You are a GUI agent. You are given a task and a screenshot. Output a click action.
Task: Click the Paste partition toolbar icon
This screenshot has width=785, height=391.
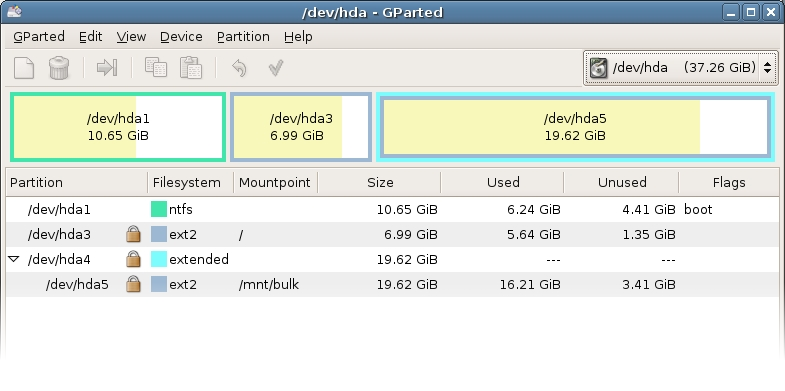[x=191, y=67]
